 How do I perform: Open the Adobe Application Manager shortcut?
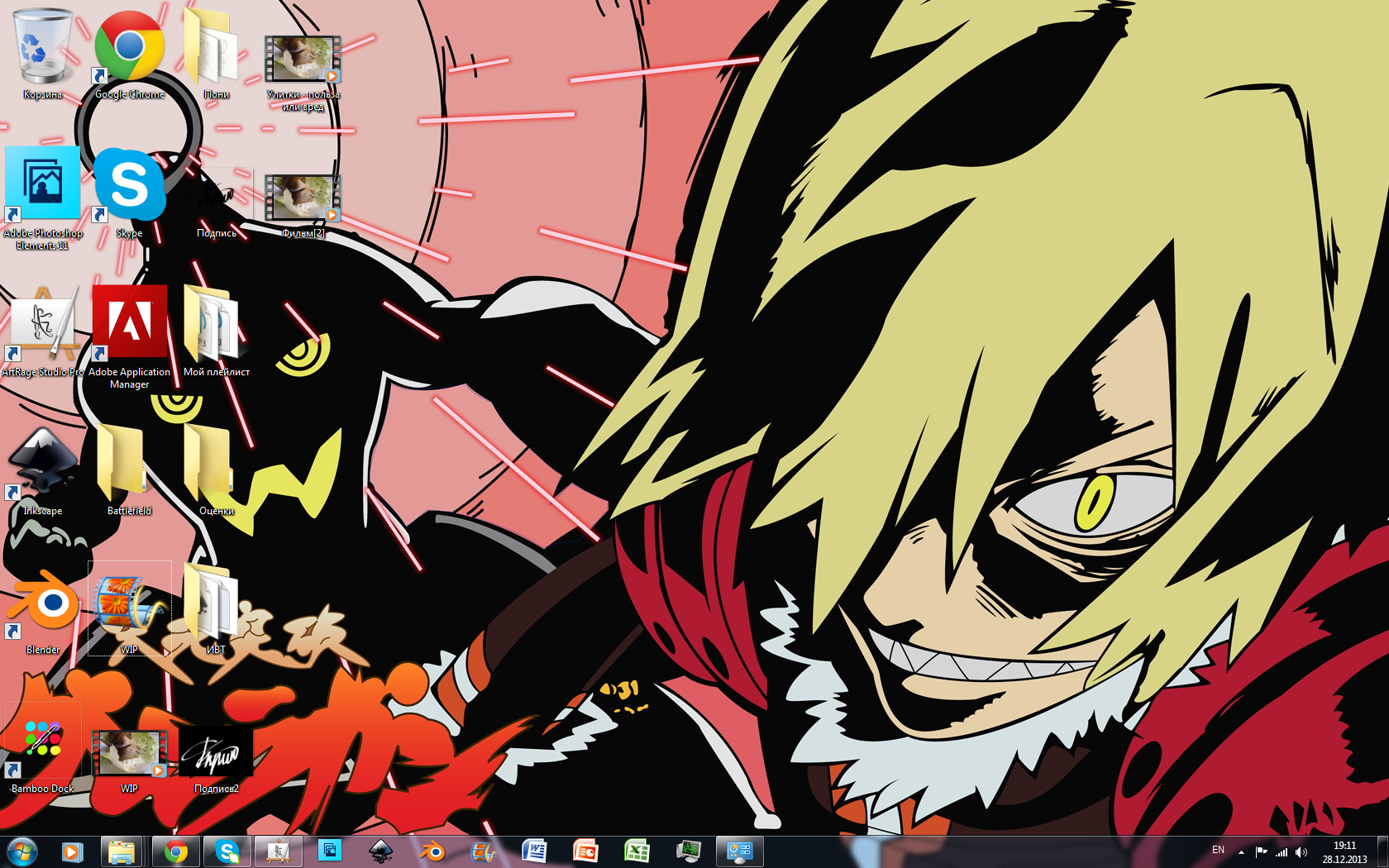[130, 336]
